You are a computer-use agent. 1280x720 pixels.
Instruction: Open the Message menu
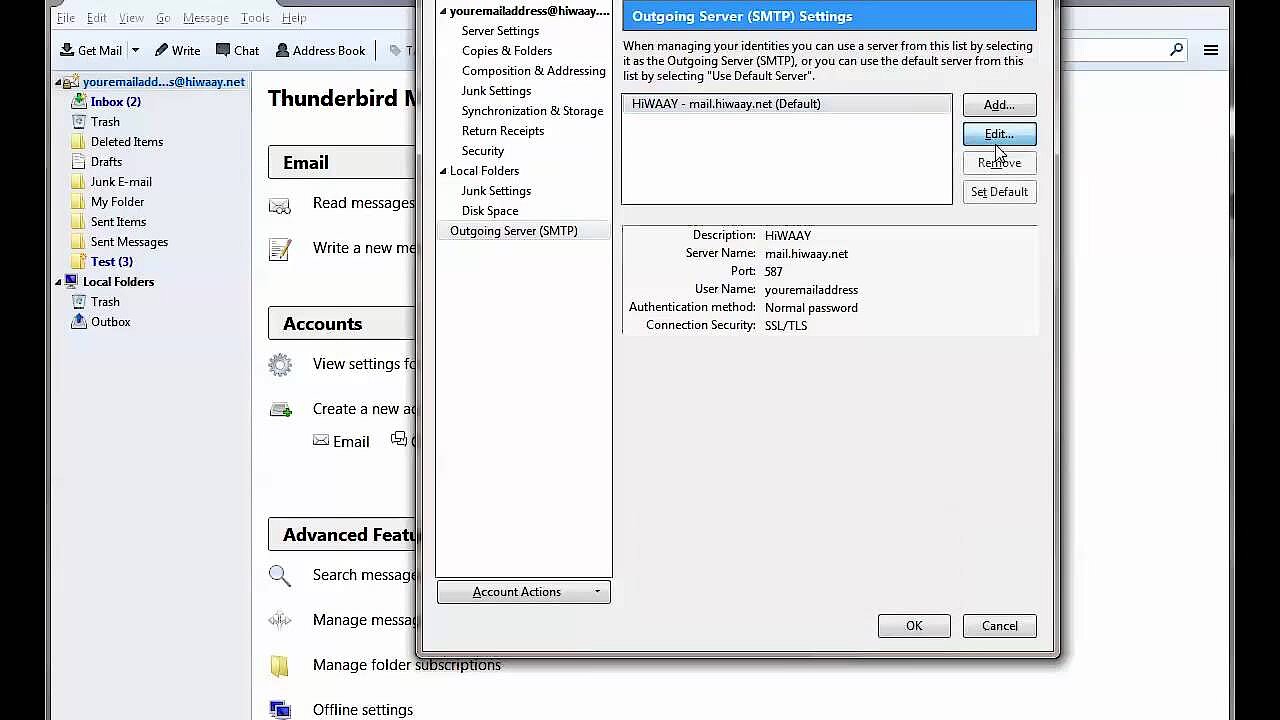pos(206,18)
